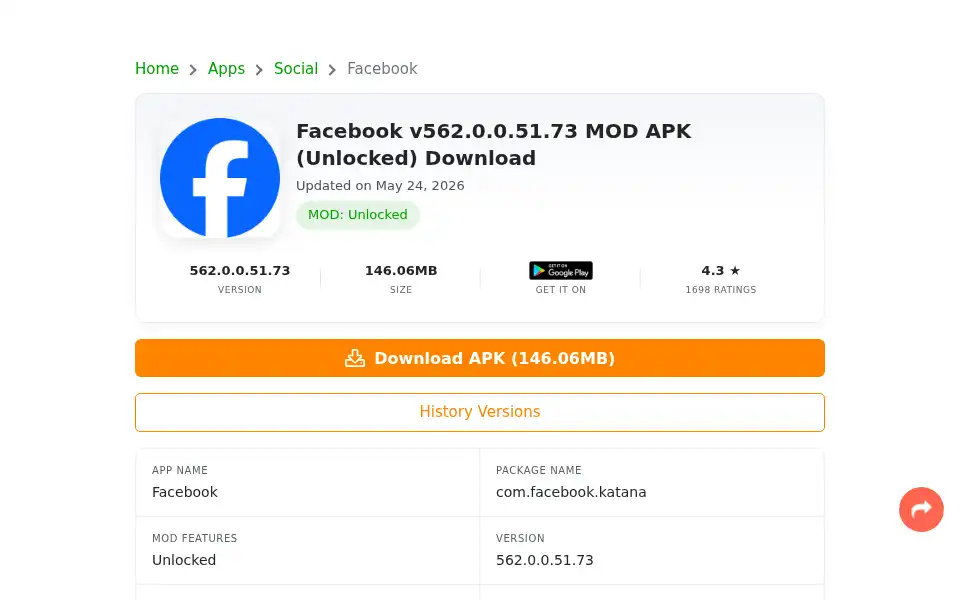The height and width of the screenshot is (600, 960).
Task: Click the Facebook value under APP NAME
Action: [184, 492]
